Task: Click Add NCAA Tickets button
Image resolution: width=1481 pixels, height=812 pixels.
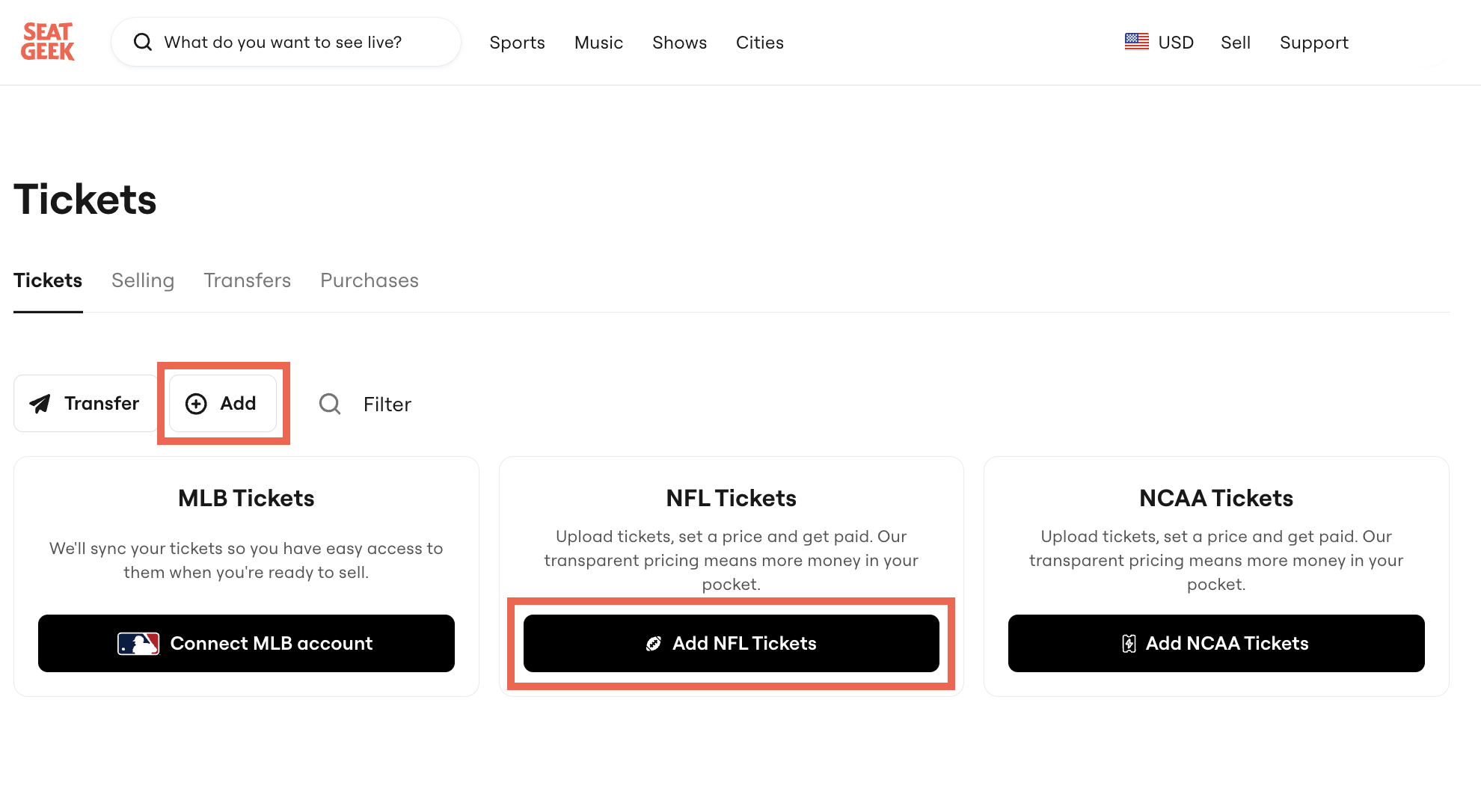Action: coord(1216,643)
